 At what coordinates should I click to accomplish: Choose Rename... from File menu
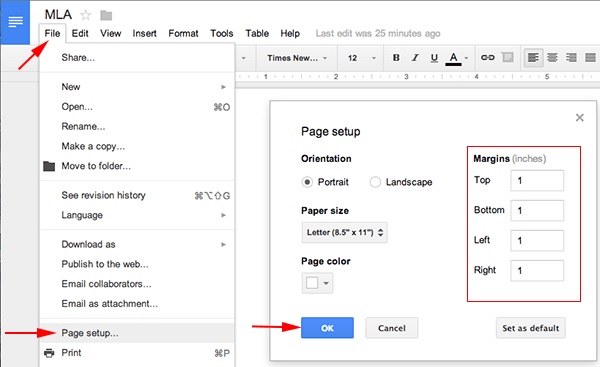136,127
